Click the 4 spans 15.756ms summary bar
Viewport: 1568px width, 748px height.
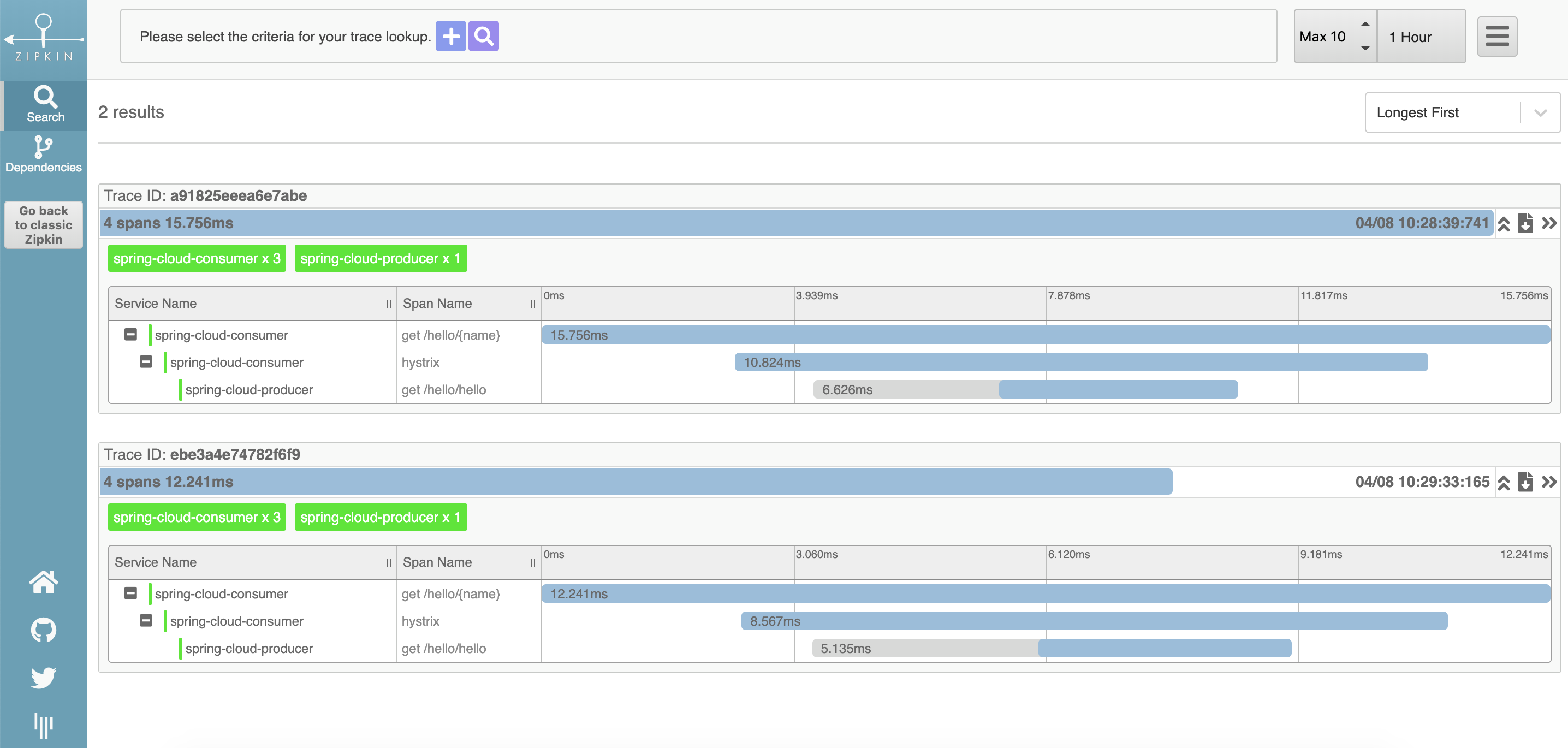click(x=796, y=223)
